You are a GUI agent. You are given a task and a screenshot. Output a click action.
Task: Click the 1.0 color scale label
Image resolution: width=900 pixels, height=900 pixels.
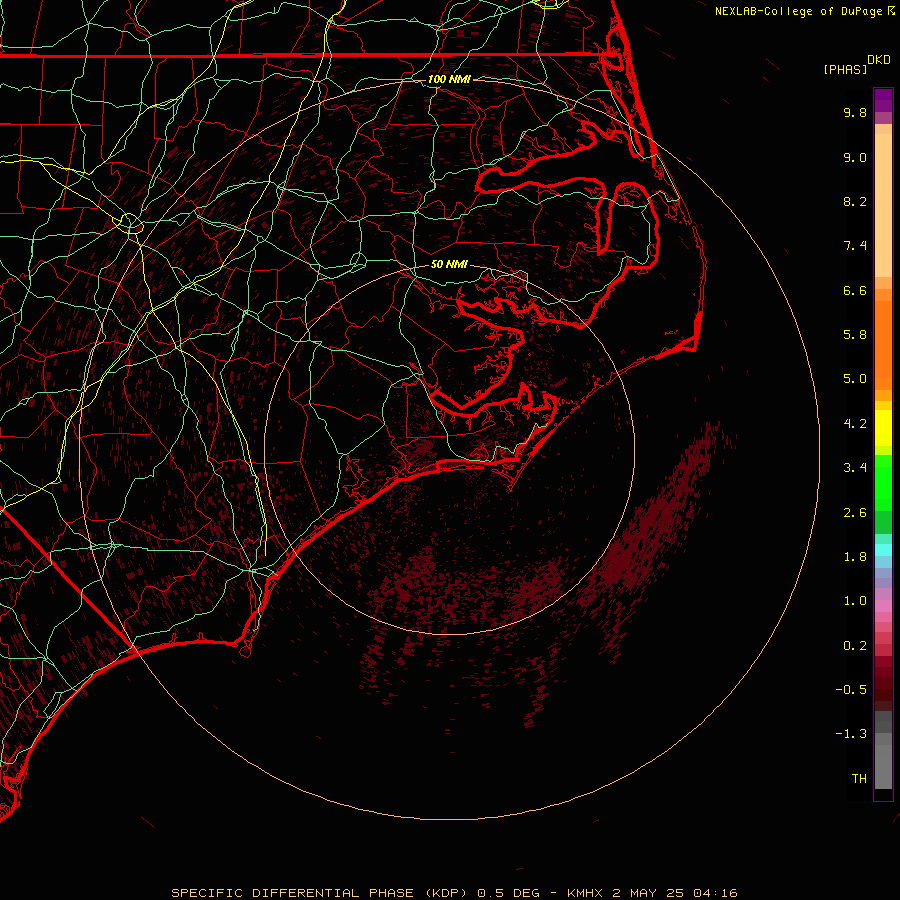pos(855,601)
